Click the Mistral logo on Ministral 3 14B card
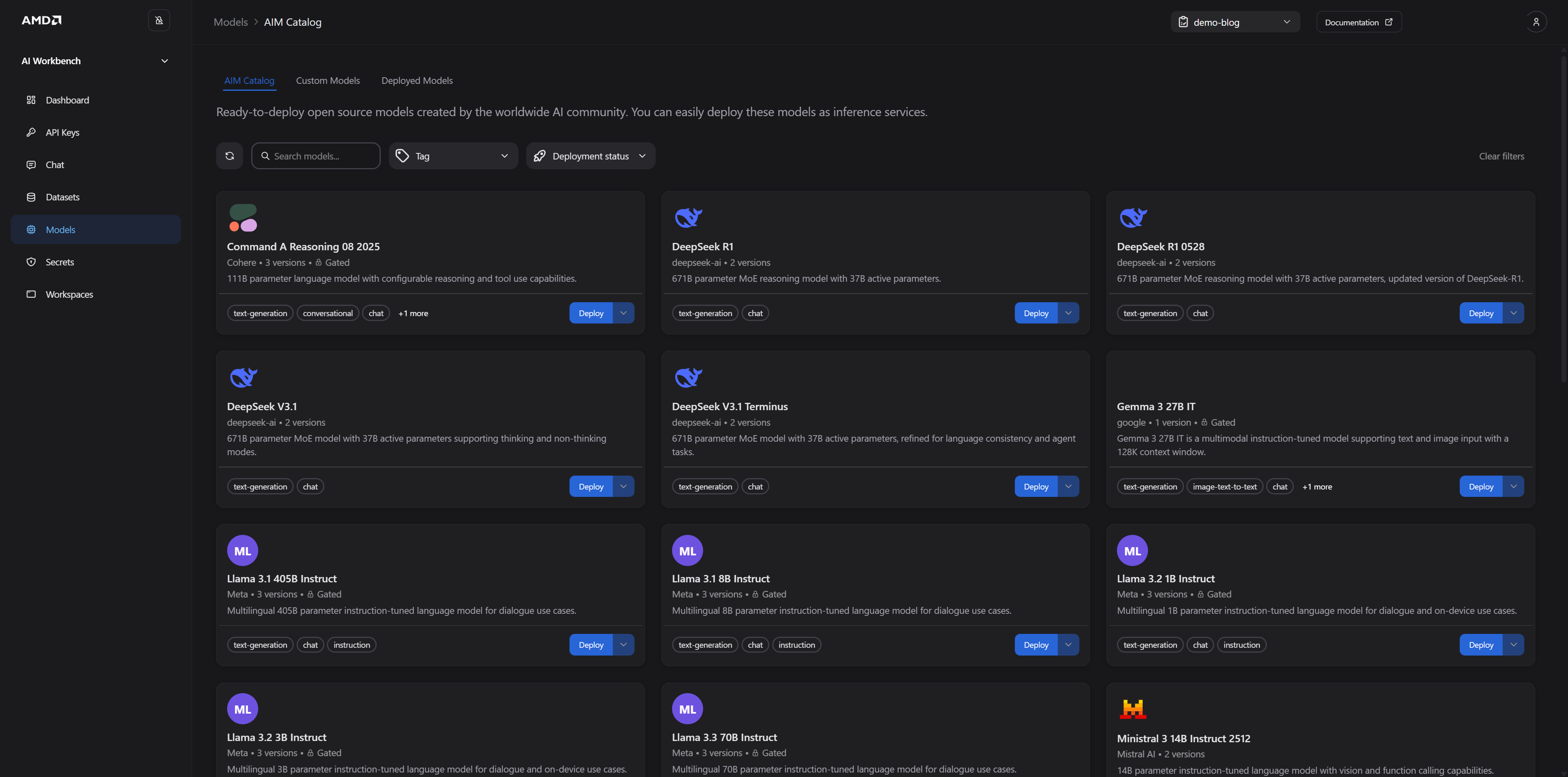The width and height of the screenshot is (1568, 777). 1132,709
